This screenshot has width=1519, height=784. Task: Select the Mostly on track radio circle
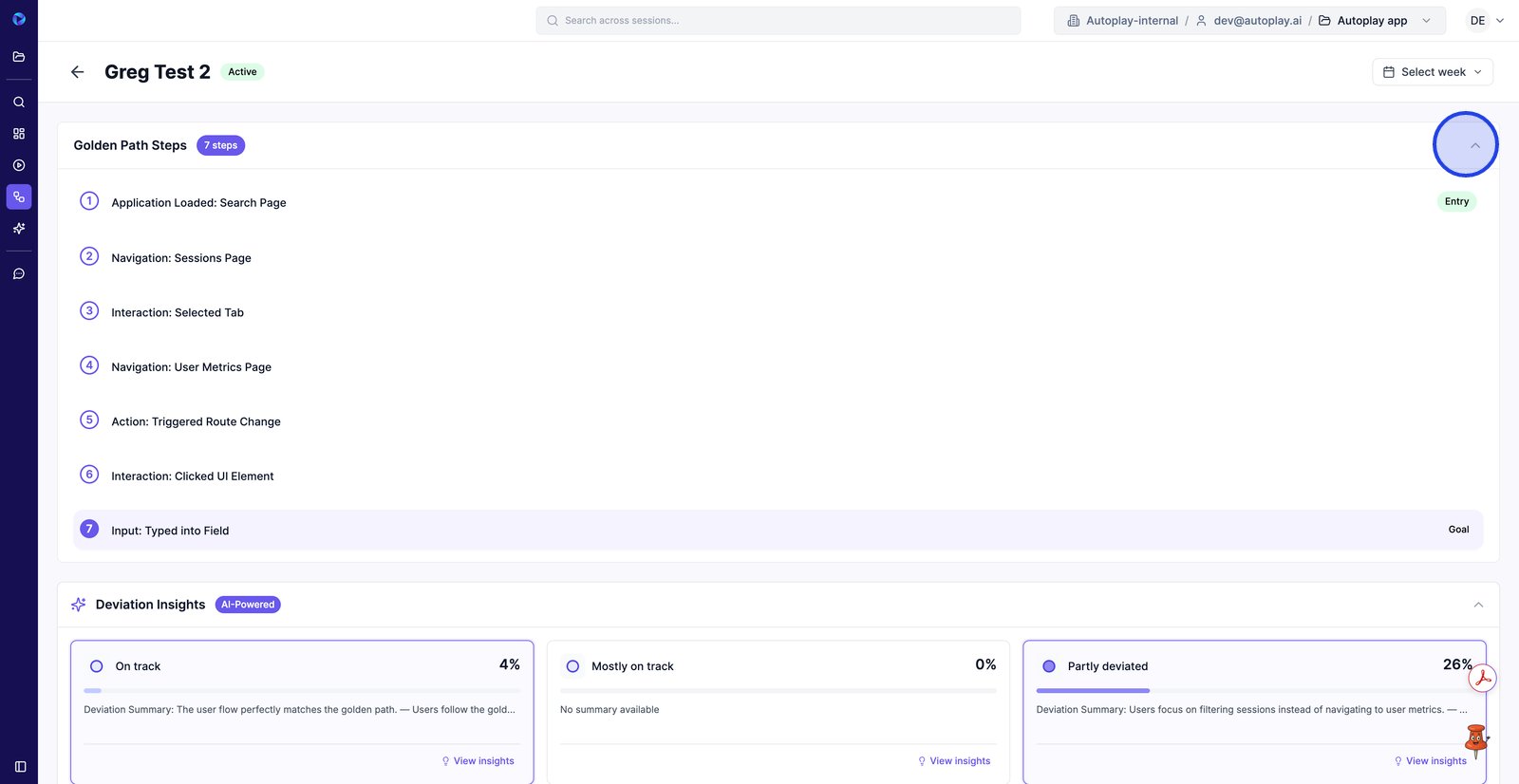(572, 666)
